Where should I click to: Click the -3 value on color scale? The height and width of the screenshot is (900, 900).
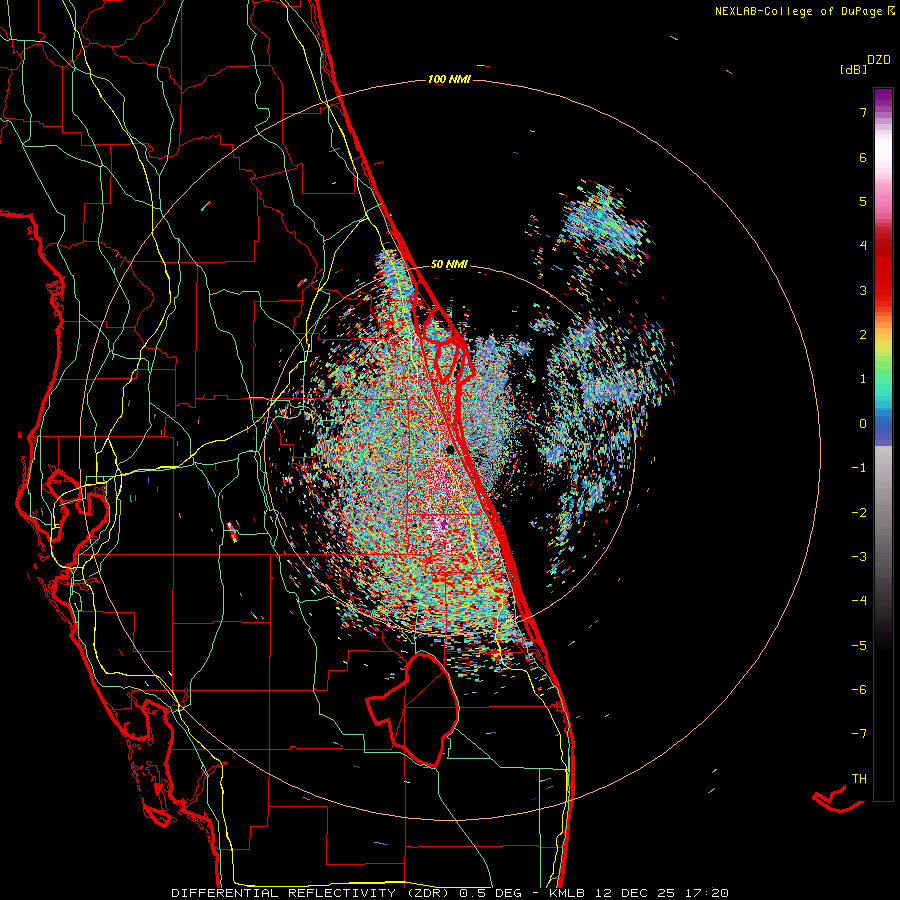859,556
